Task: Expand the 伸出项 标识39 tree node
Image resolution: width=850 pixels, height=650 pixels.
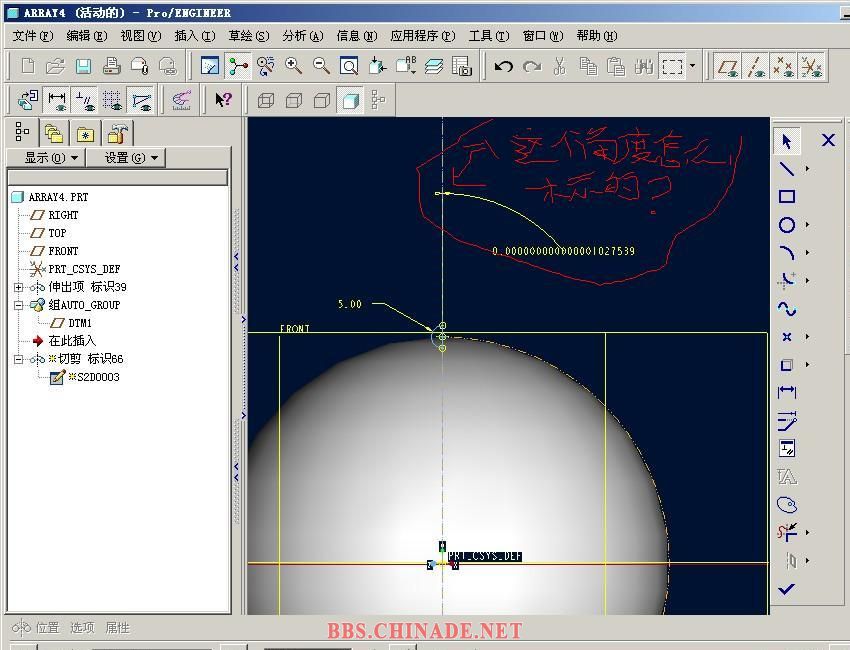Action: [x=18, y=287]
